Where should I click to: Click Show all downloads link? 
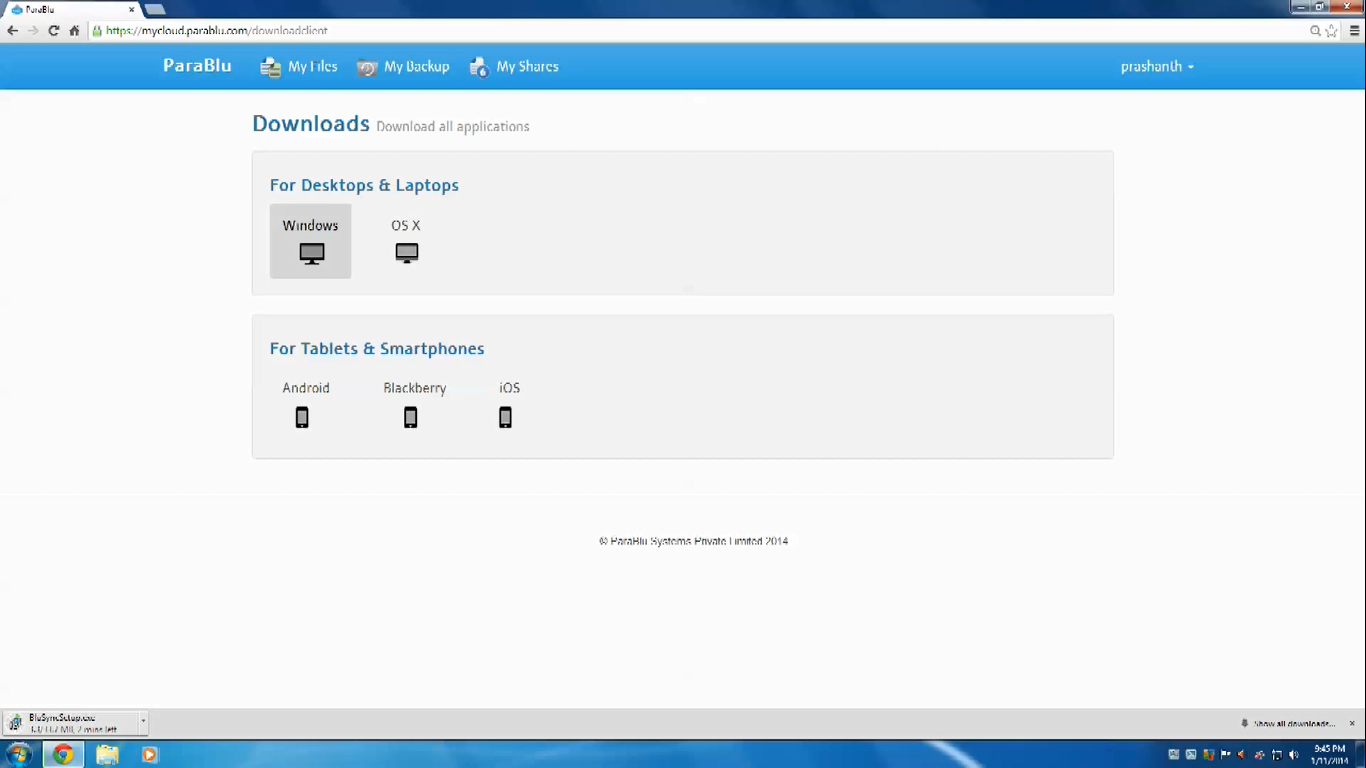coord(1288,723)
